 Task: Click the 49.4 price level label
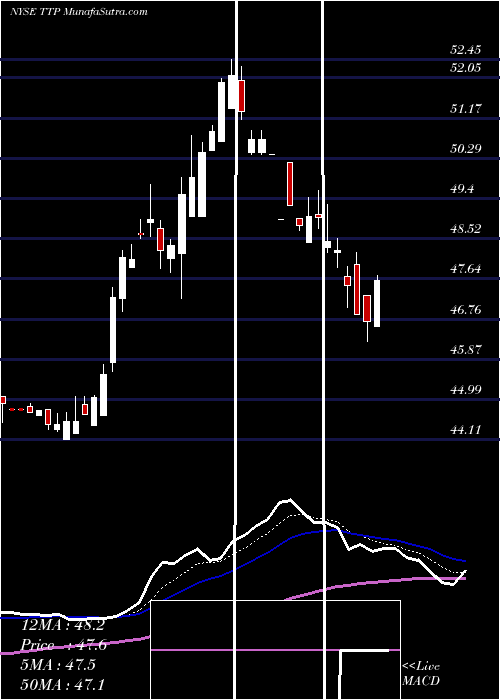click(462, 189)
